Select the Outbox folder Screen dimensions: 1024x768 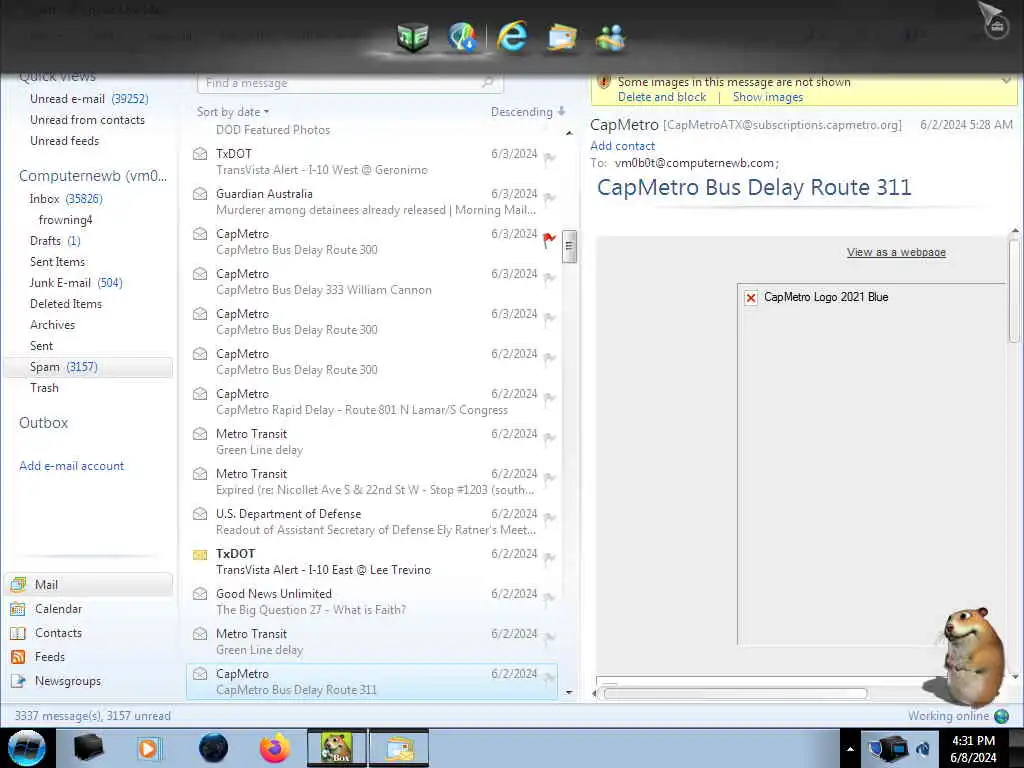point(43,423)
